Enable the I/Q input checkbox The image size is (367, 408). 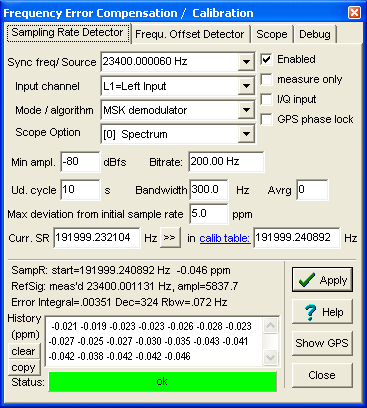click(266, 99)
